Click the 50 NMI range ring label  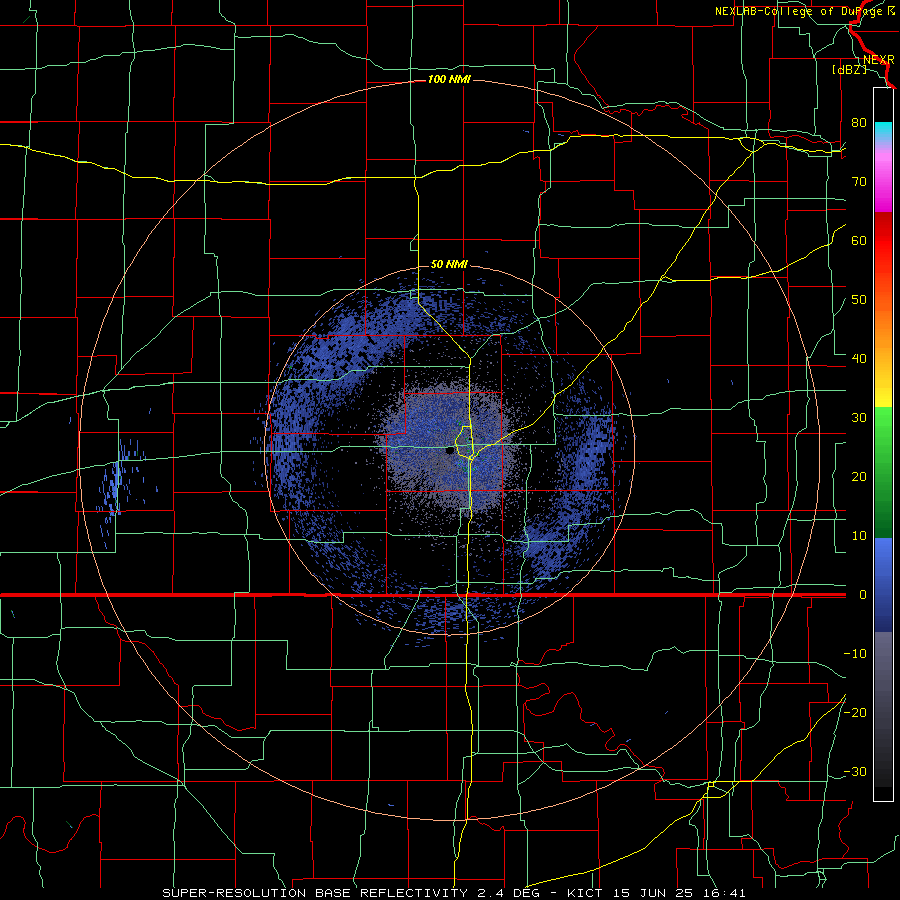click(449, 265)
